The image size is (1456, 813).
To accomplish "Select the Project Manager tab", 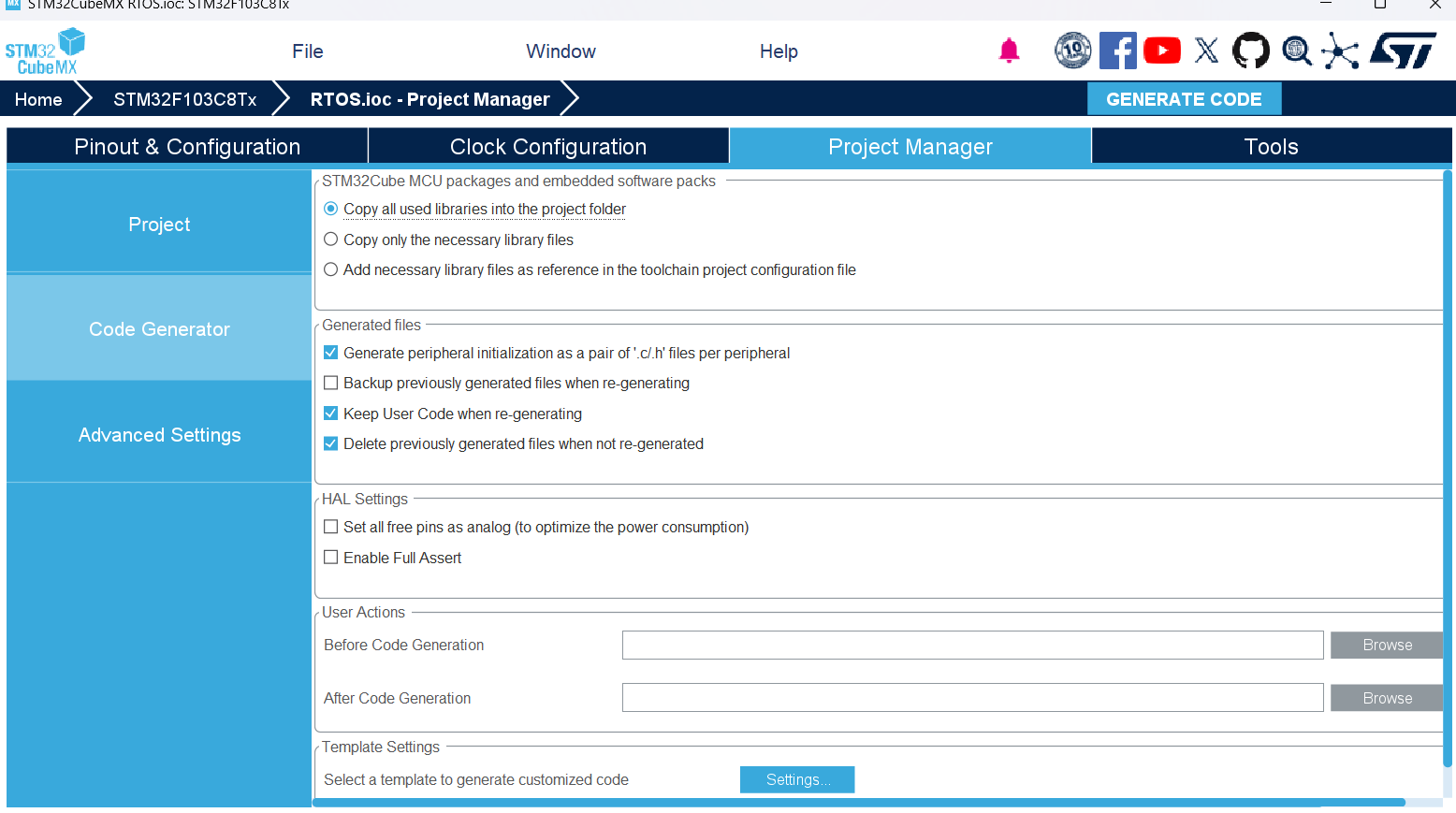I will pos(910,147).
